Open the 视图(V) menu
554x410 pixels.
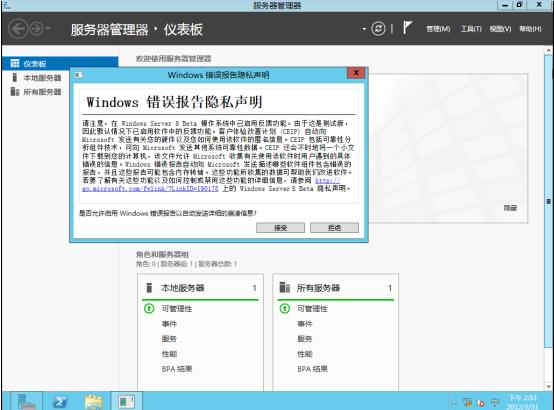pyautogui.click(x=500, y=29)
